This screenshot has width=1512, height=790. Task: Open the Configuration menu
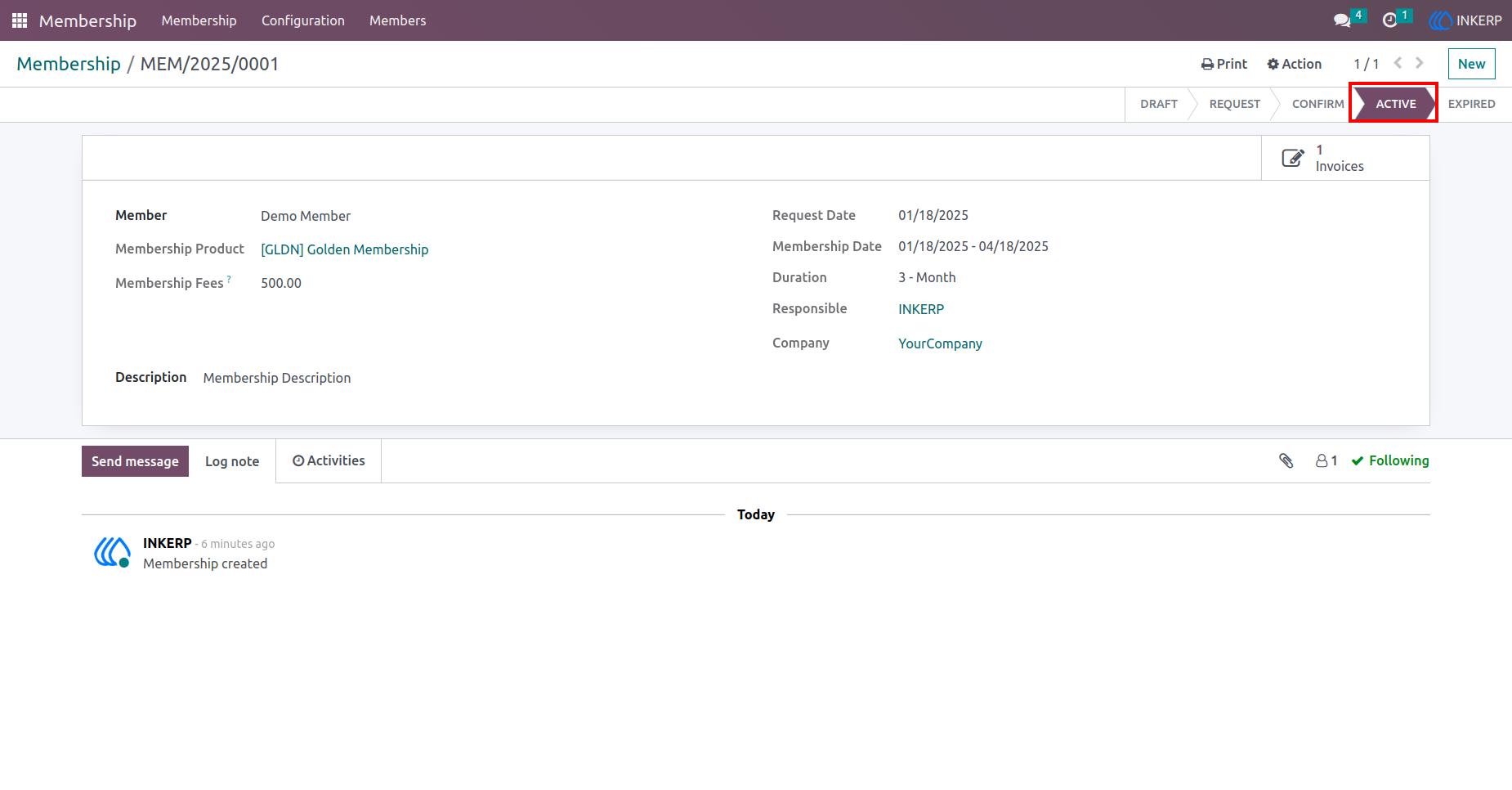click(303, 20)
